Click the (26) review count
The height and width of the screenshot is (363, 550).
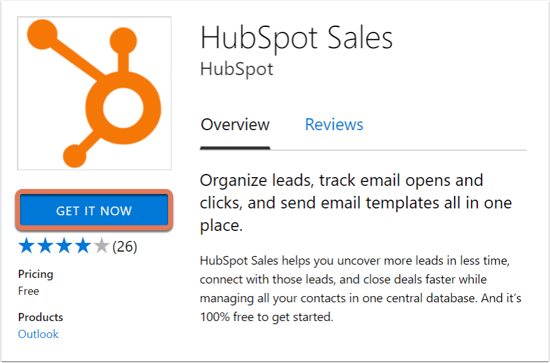(x=125, y=247)
